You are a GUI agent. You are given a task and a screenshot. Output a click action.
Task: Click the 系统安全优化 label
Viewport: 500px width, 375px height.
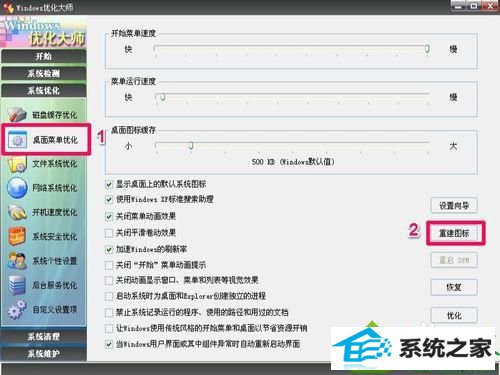pos(55,237)
